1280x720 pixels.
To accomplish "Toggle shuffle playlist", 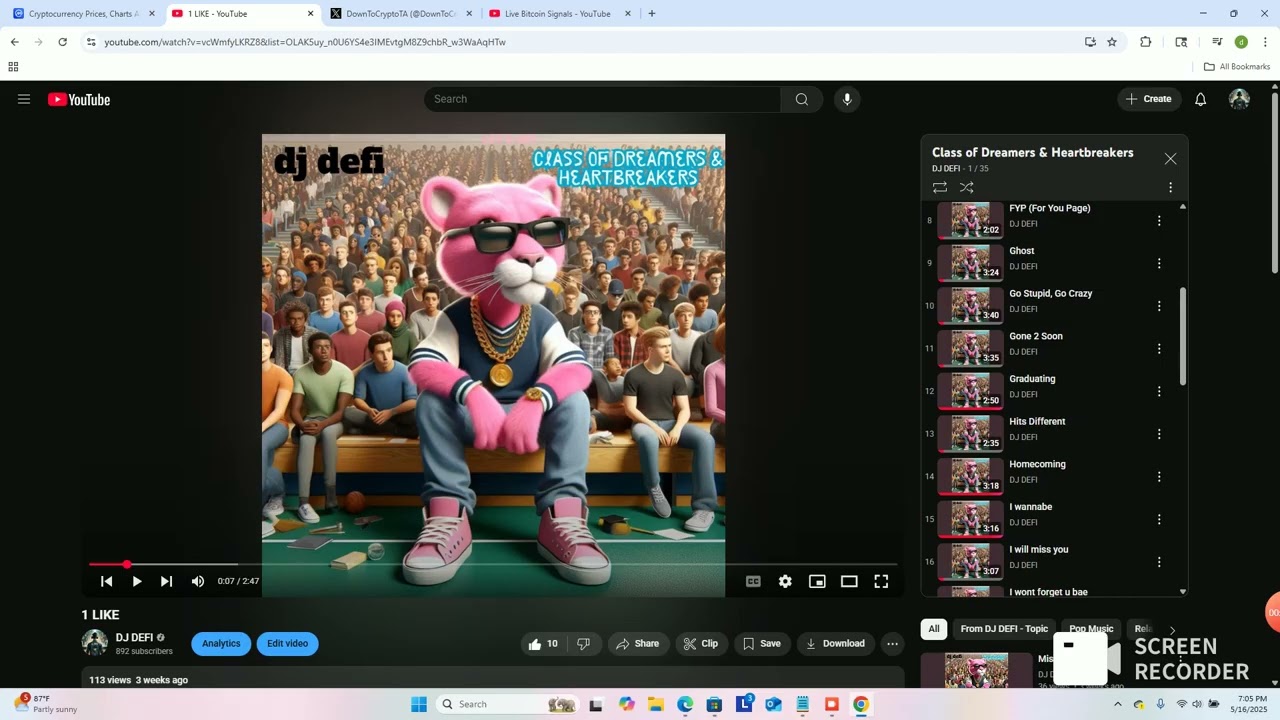I will pos(966,187).
